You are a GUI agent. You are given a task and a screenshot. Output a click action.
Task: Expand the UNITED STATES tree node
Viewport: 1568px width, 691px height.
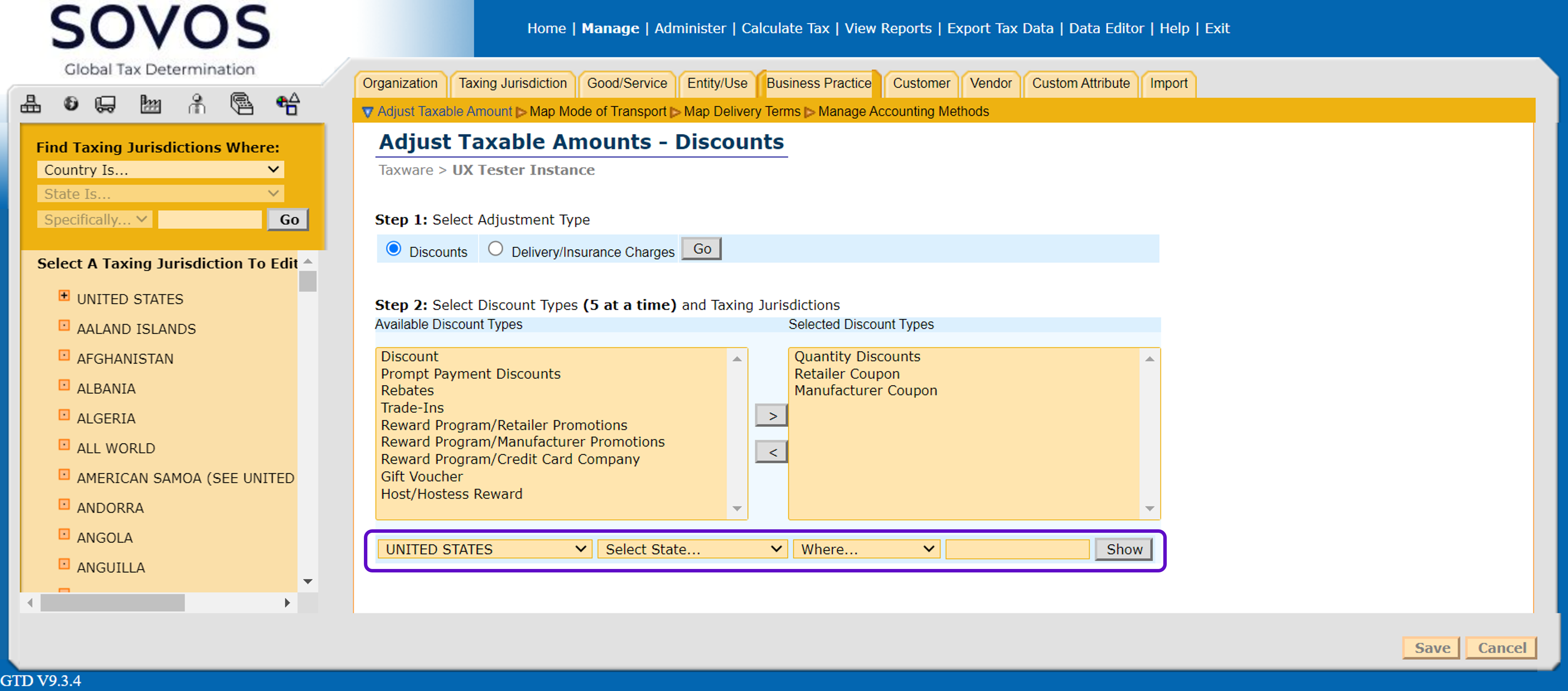64,296
